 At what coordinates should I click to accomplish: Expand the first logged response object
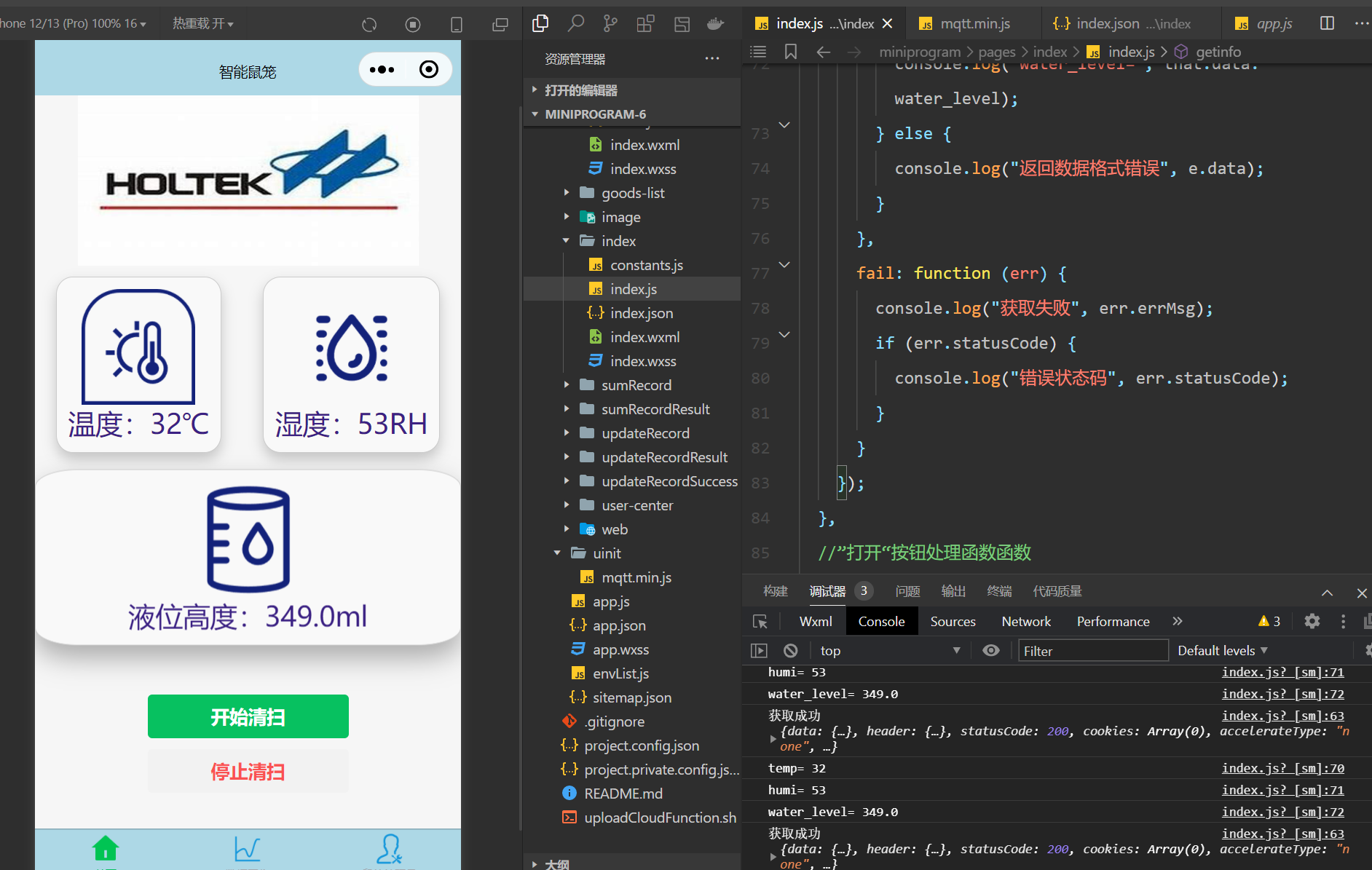tap(773, 738)
